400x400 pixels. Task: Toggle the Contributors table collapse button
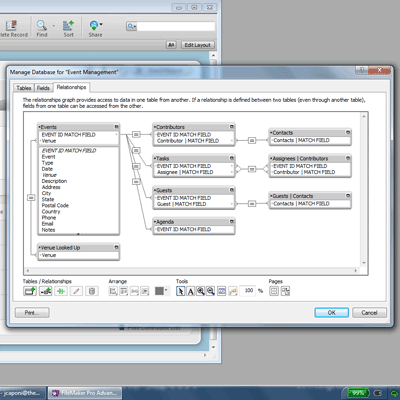point(232,127)
